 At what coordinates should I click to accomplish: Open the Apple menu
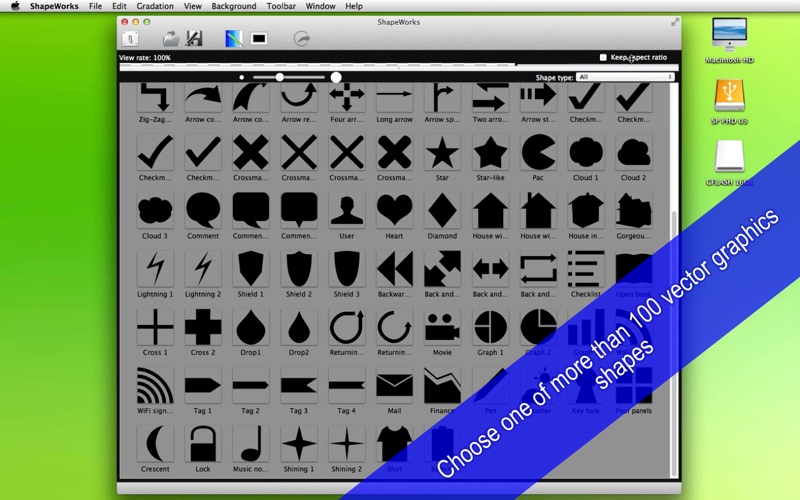[x=15, y=6]
